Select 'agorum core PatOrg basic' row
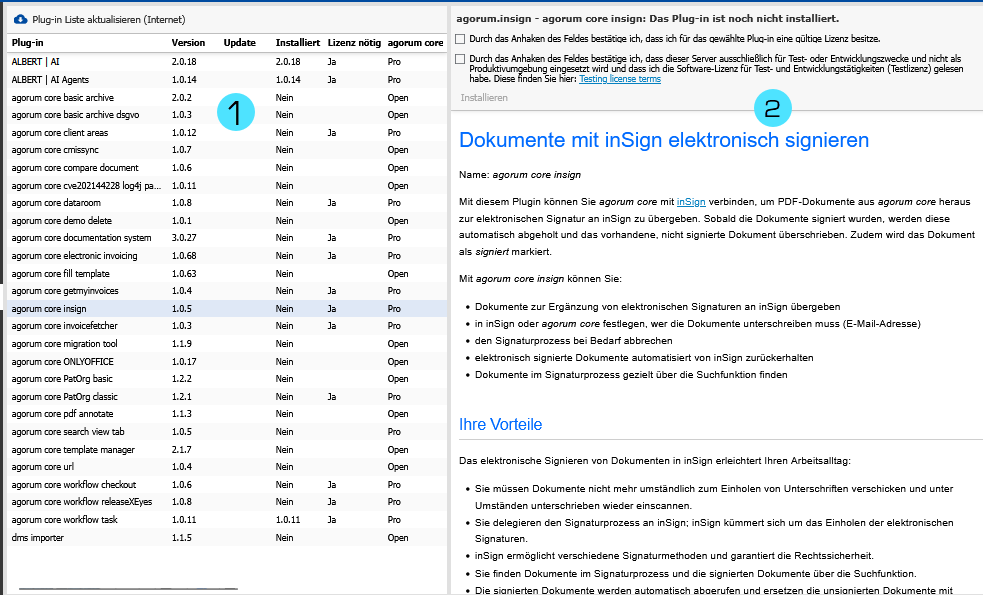The height and width of the screenshot is (595, 983). click(x=227, y=379)
